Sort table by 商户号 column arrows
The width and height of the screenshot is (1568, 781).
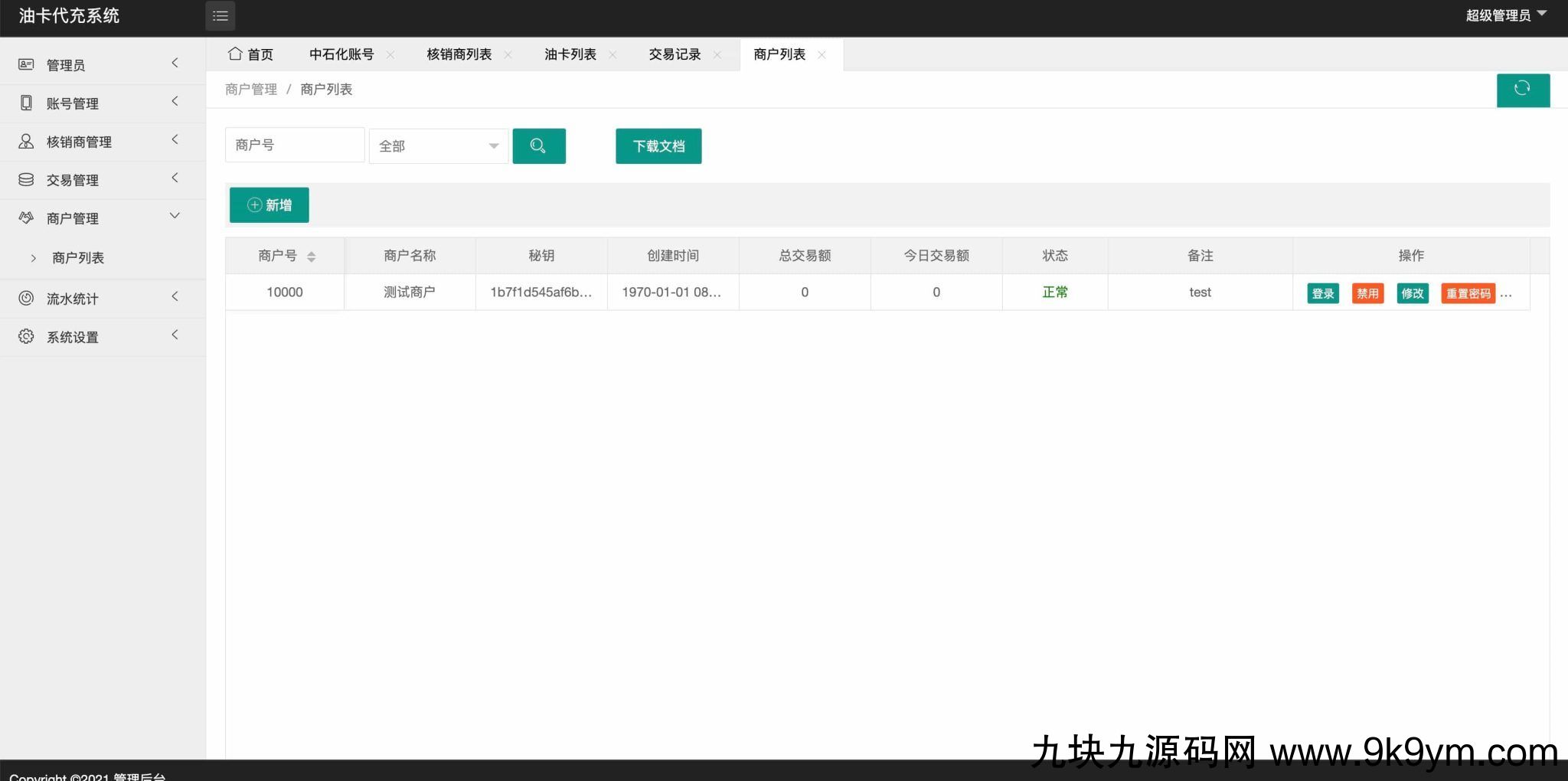(311, 257)
